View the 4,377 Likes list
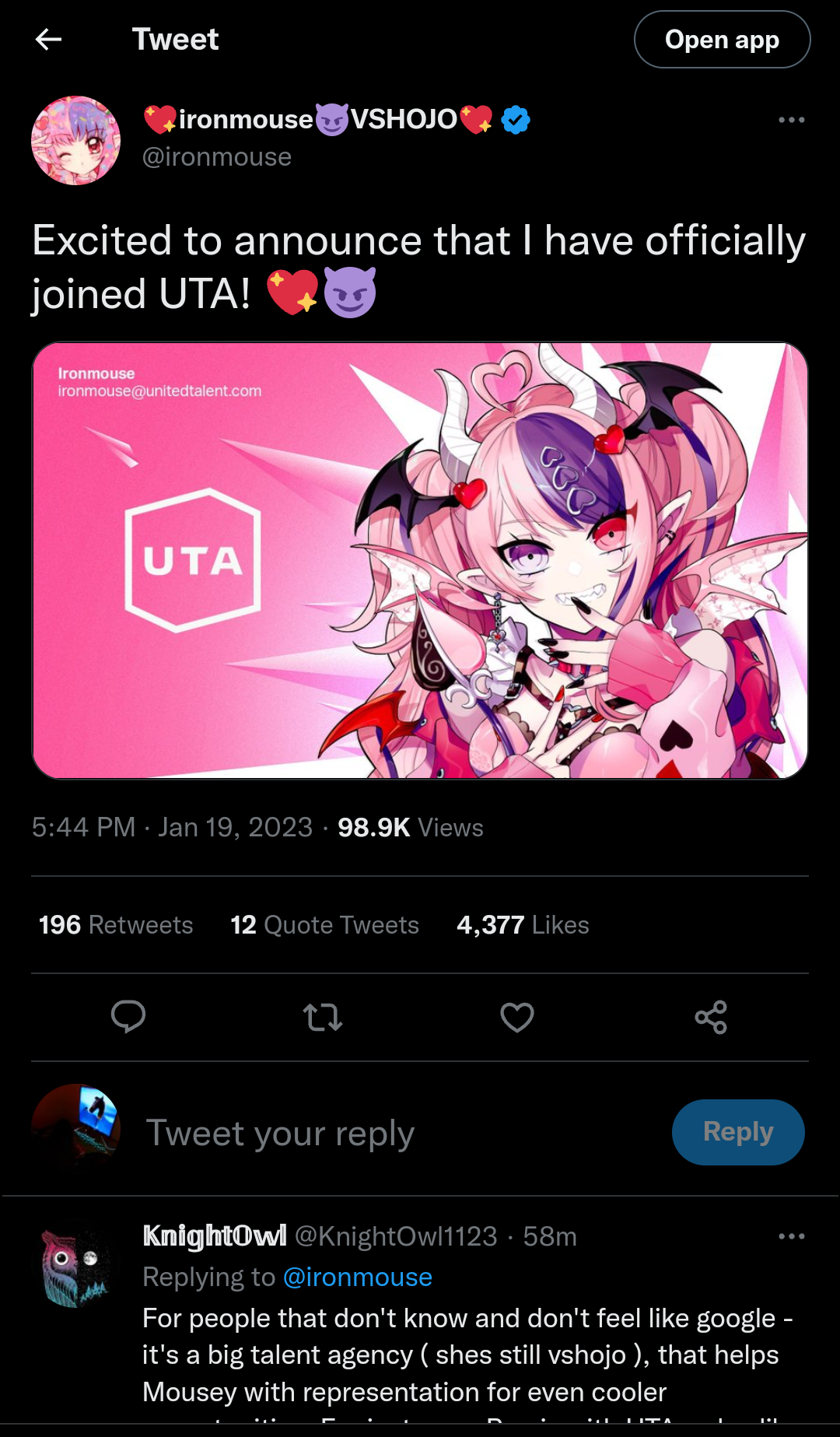 click(x=523, y=925)
